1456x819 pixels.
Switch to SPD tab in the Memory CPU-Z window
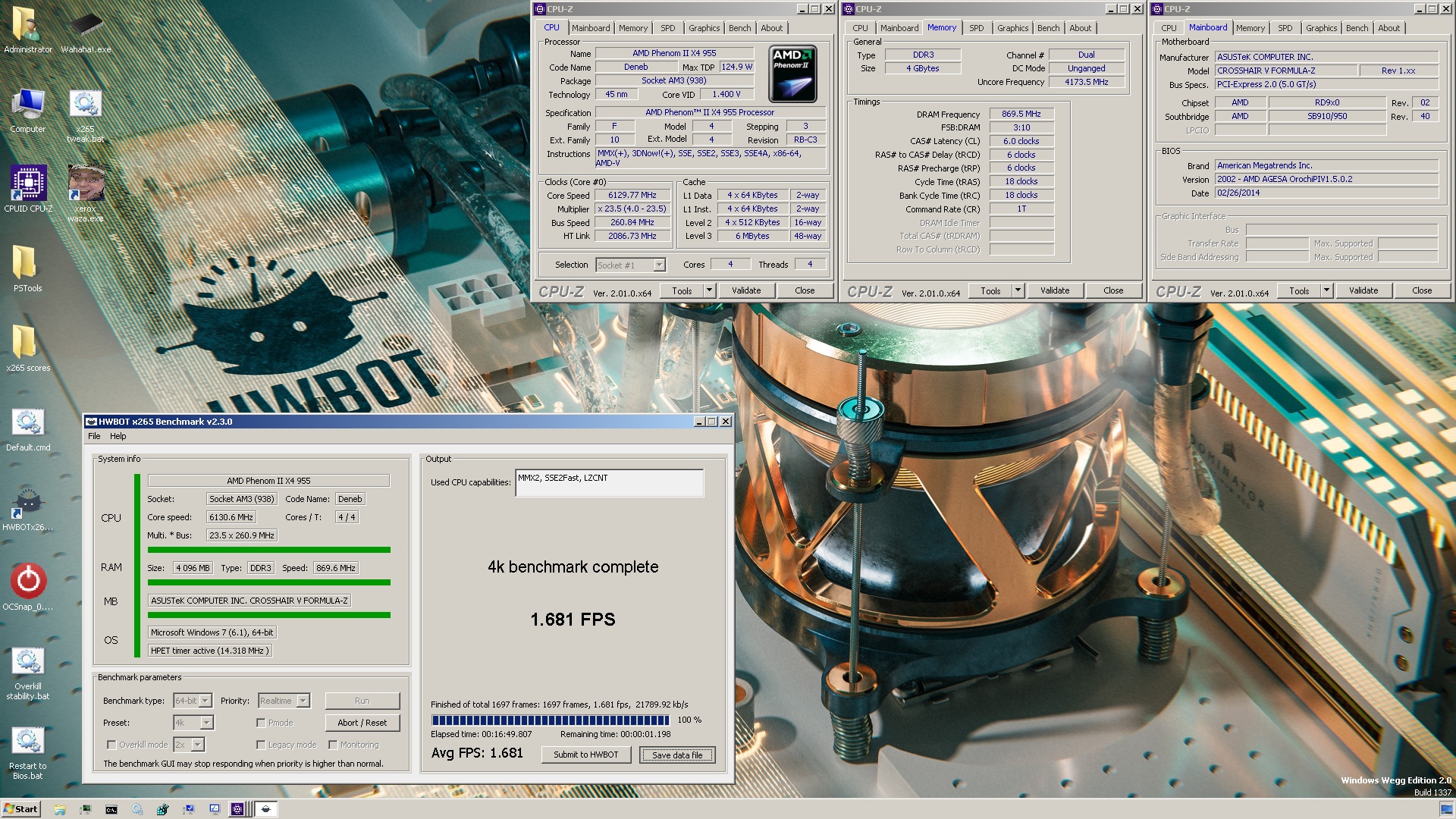[977, 28]
